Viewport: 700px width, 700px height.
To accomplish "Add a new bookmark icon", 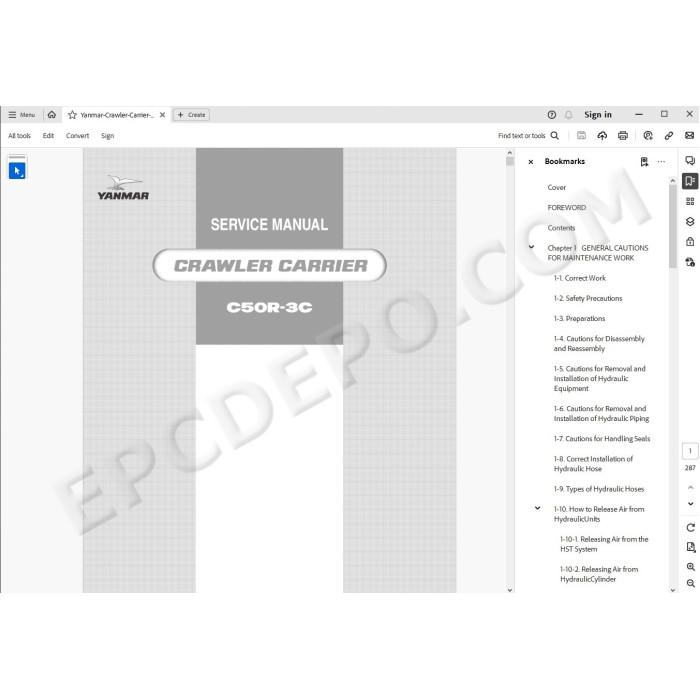I will 644,162.
